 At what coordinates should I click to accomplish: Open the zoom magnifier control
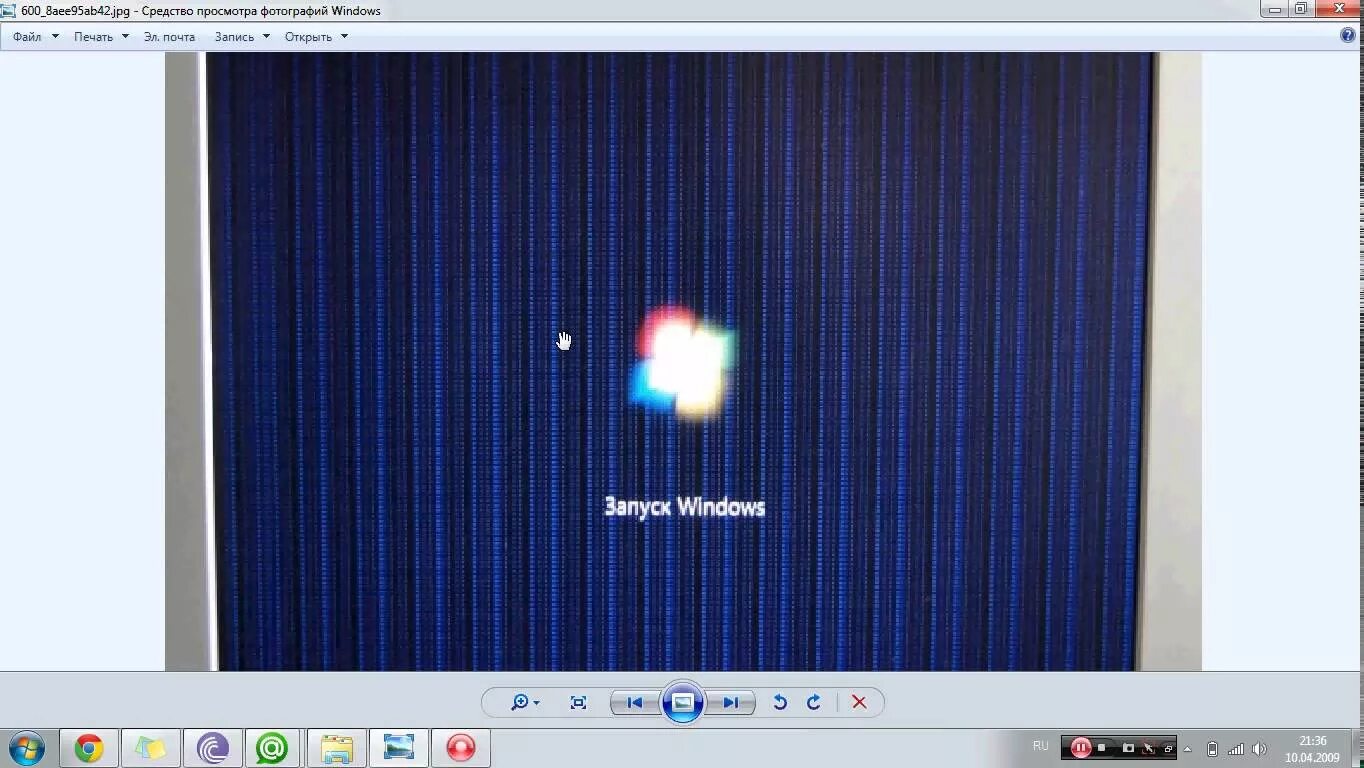click(524, 702)
